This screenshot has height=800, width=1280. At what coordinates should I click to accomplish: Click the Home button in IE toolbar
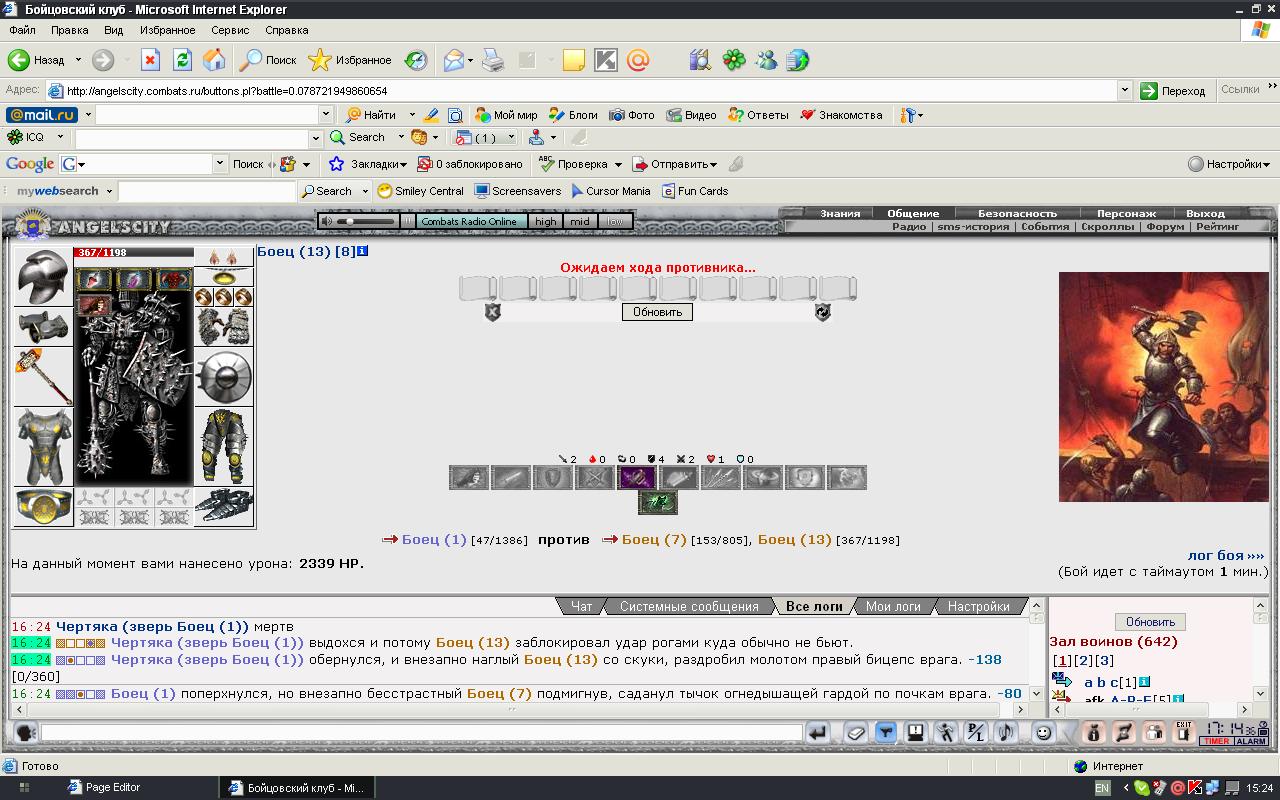214,60
